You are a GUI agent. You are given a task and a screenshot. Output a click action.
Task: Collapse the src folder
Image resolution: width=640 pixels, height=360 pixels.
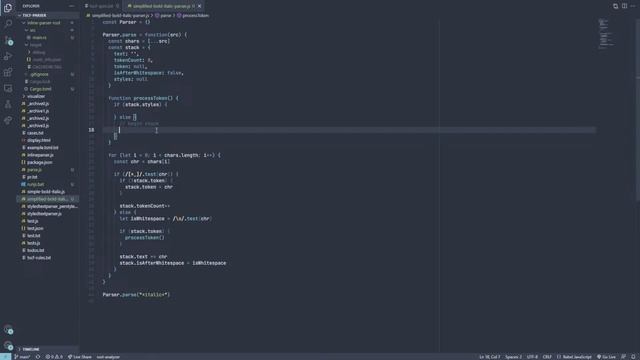[x=48, y=30]
